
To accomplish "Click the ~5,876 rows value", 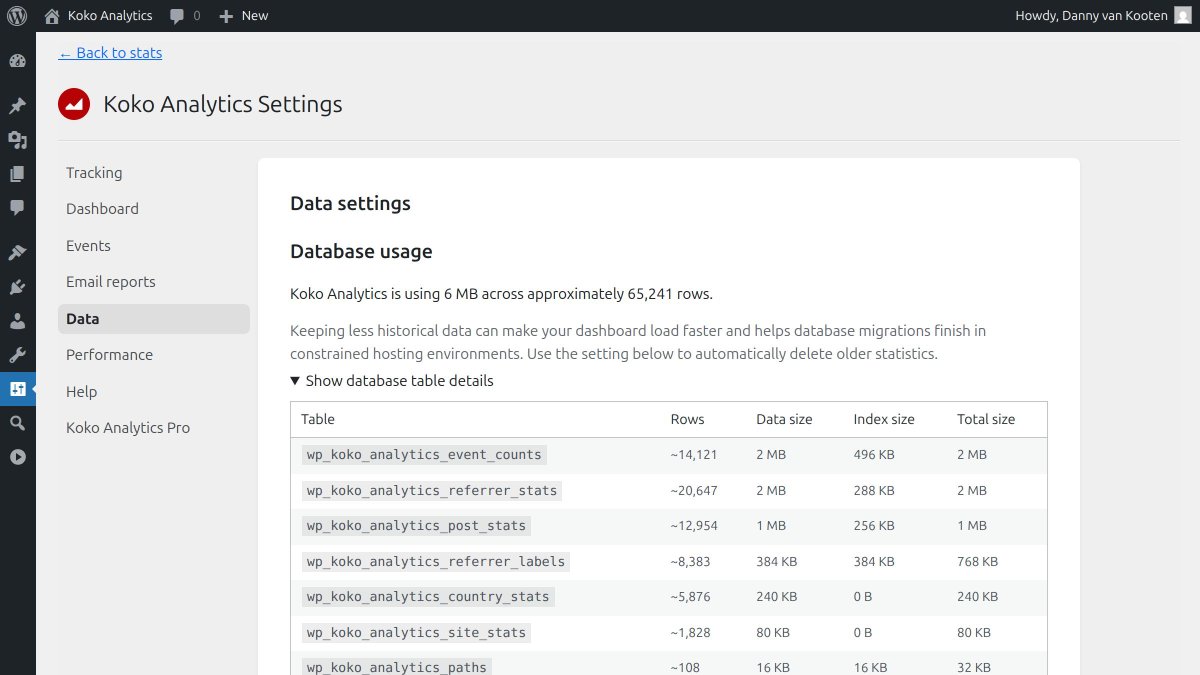I will [690, 597].
